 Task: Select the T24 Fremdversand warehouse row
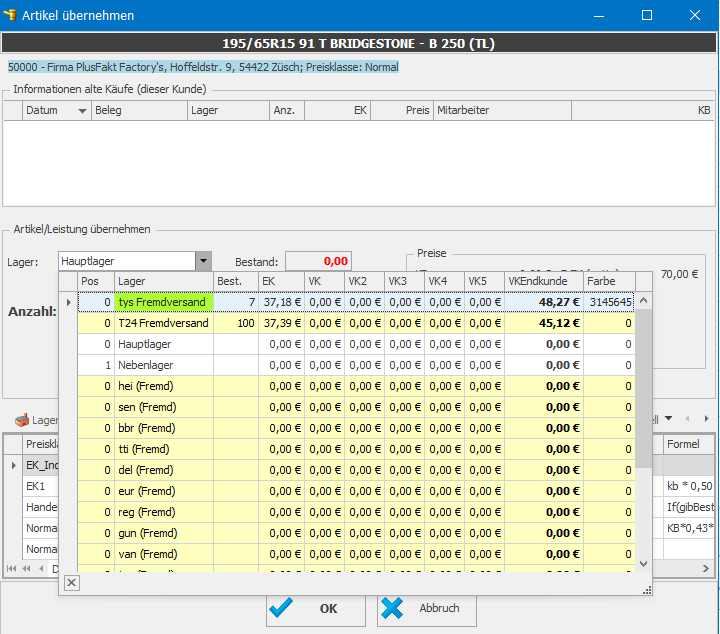163,323
